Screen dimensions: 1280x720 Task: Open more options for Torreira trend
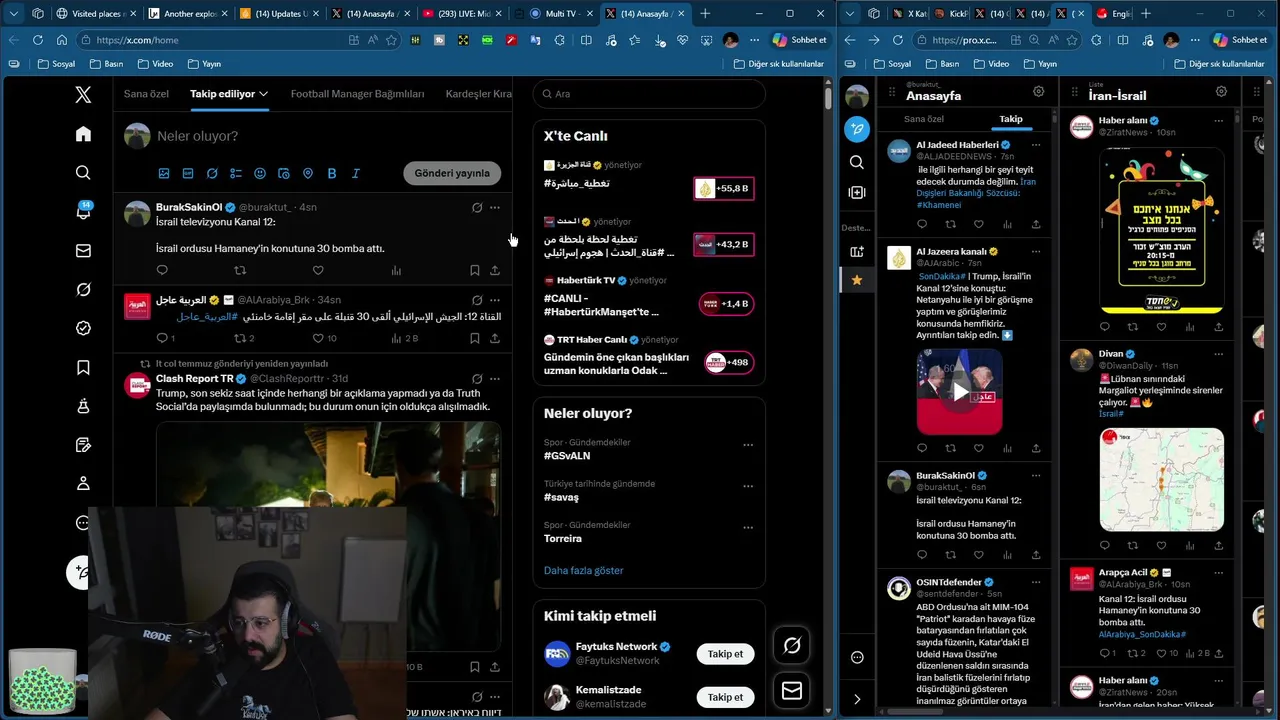[x=748, y=527]
